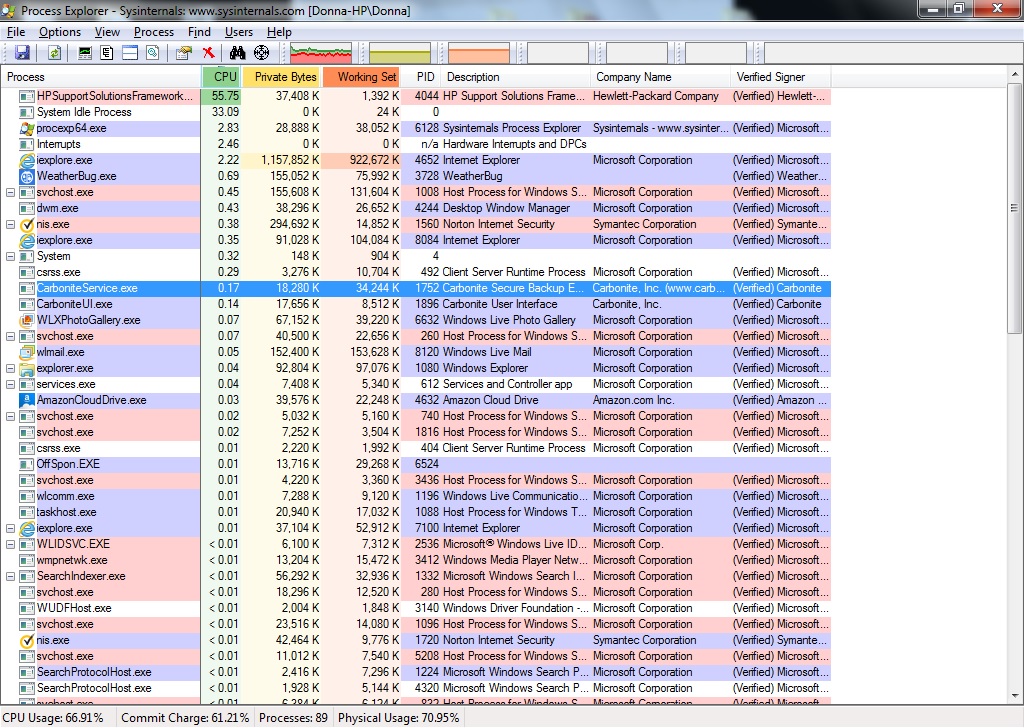Screen dimensions: 1024x728
Task: Click the Process Explorer title bar icon
Action: pos(9,10)
